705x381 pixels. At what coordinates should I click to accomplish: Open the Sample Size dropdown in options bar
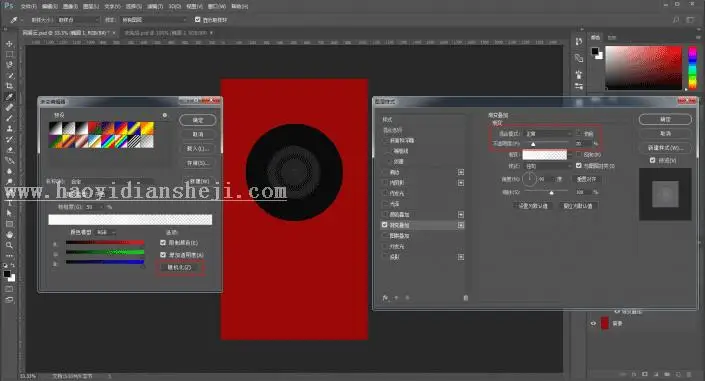[x=78, y=20]
